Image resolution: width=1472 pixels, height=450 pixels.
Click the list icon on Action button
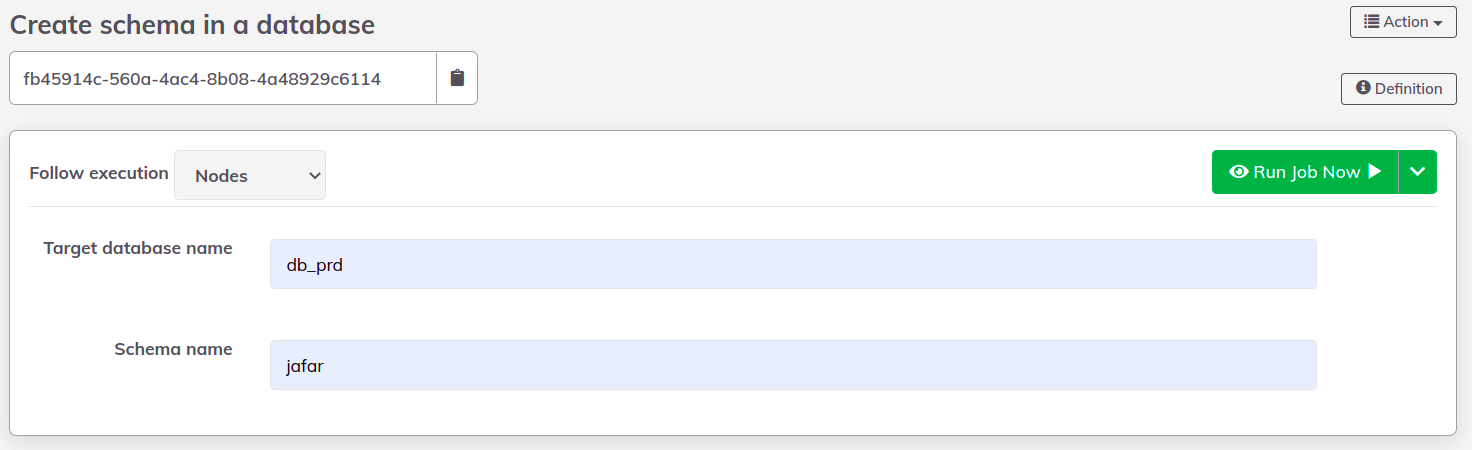(x=1372, y=22)
